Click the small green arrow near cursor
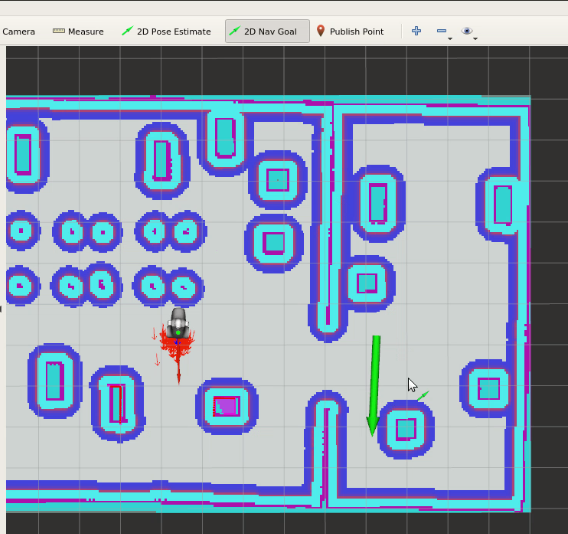Viewport: 568px width, 534px height. coord(423,396)
